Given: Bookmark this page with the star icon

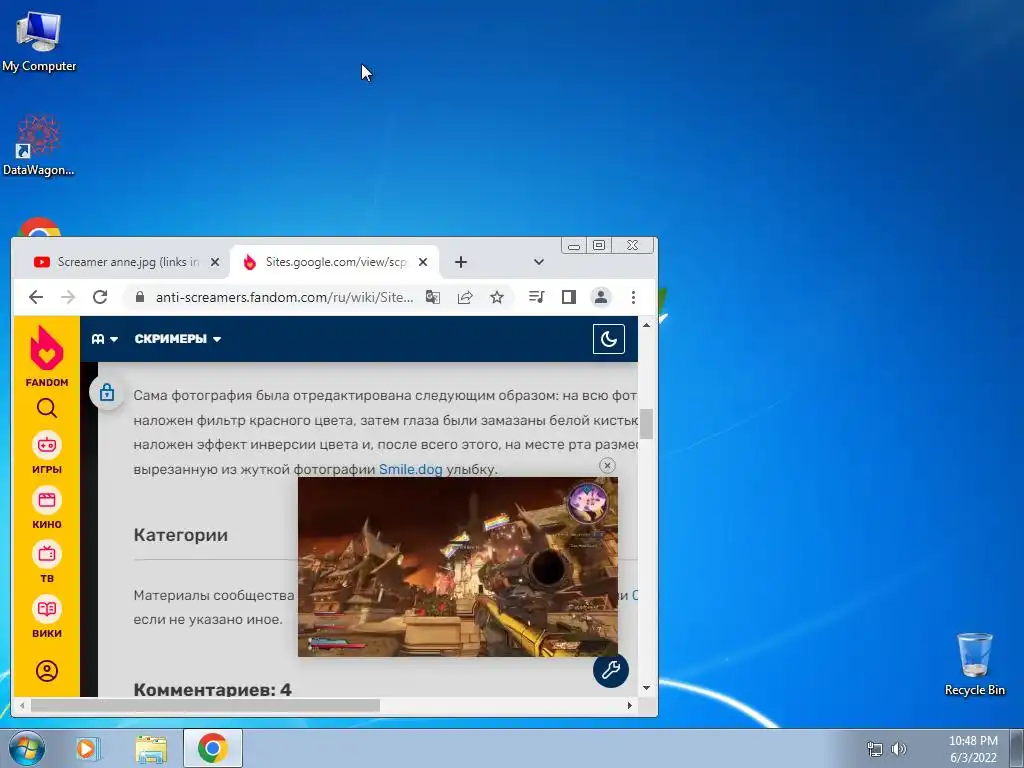Looking at the screenshot, I should click(497, 297).
